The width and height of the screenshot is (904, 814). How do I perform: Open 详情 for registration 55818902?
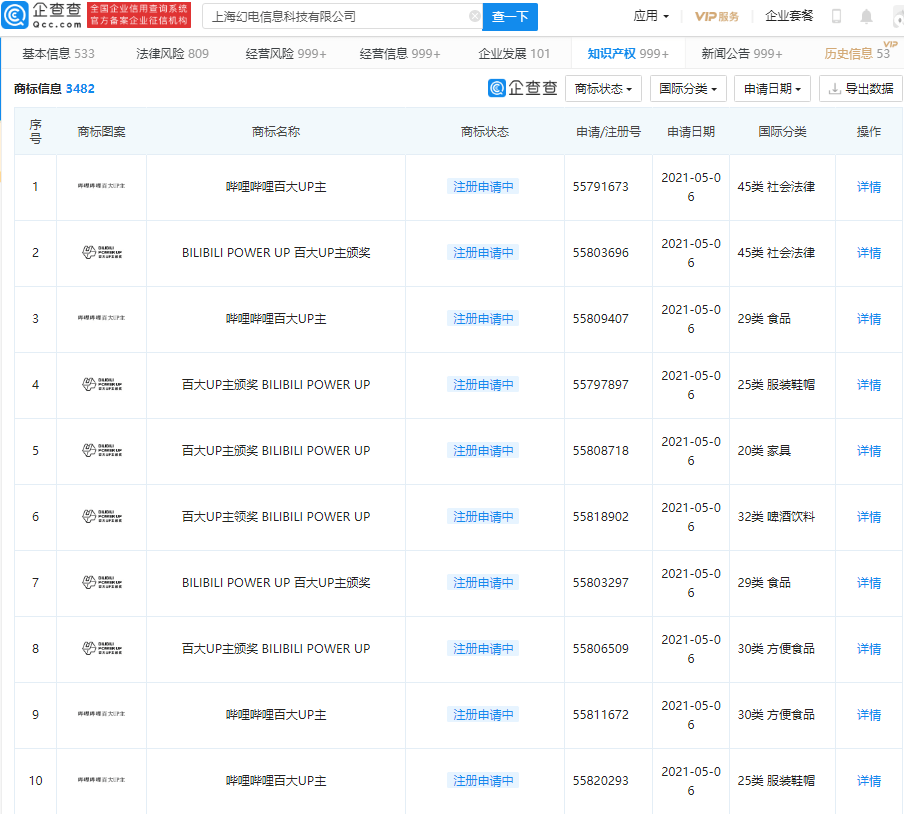(869, 517)
